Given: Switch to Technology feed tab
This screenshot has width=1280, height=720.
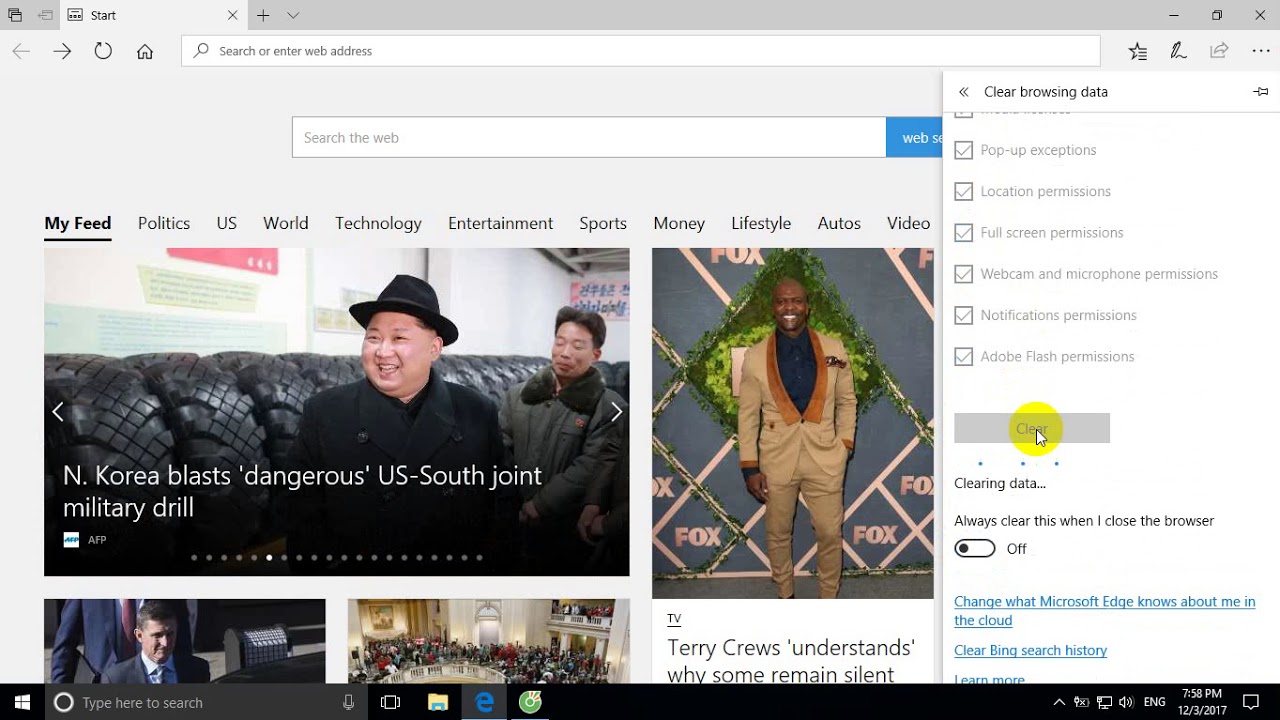Looking at the screenshot, I should point(378,223).
